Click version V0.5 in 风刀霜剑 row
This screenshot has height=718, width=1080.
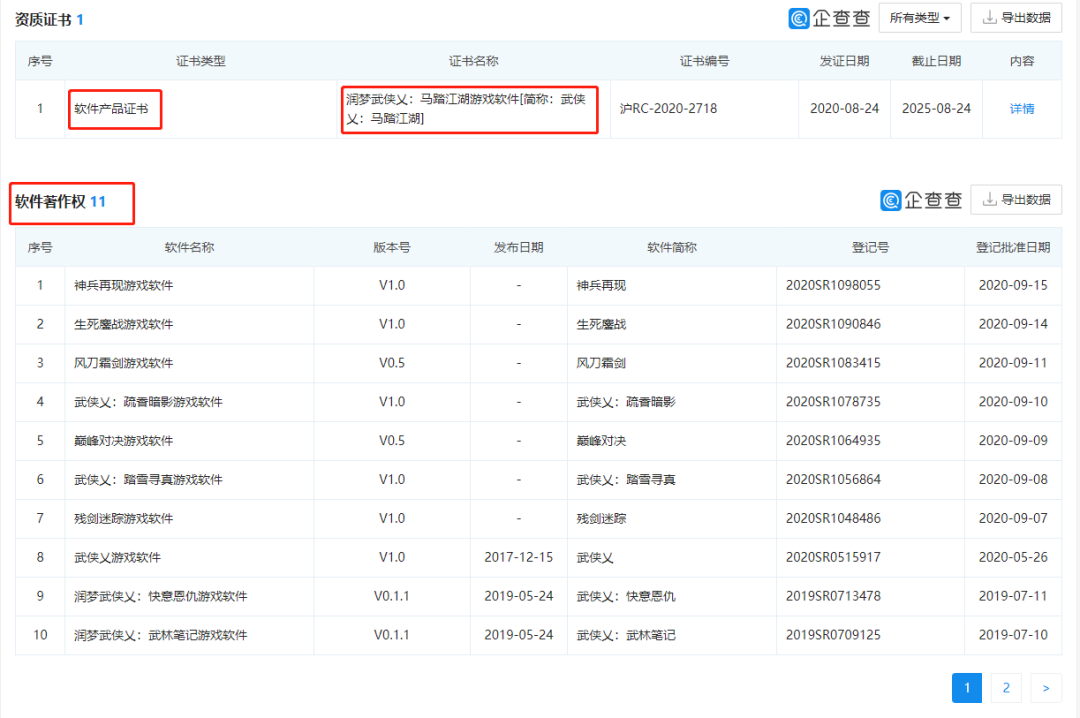tap(391, 363)
